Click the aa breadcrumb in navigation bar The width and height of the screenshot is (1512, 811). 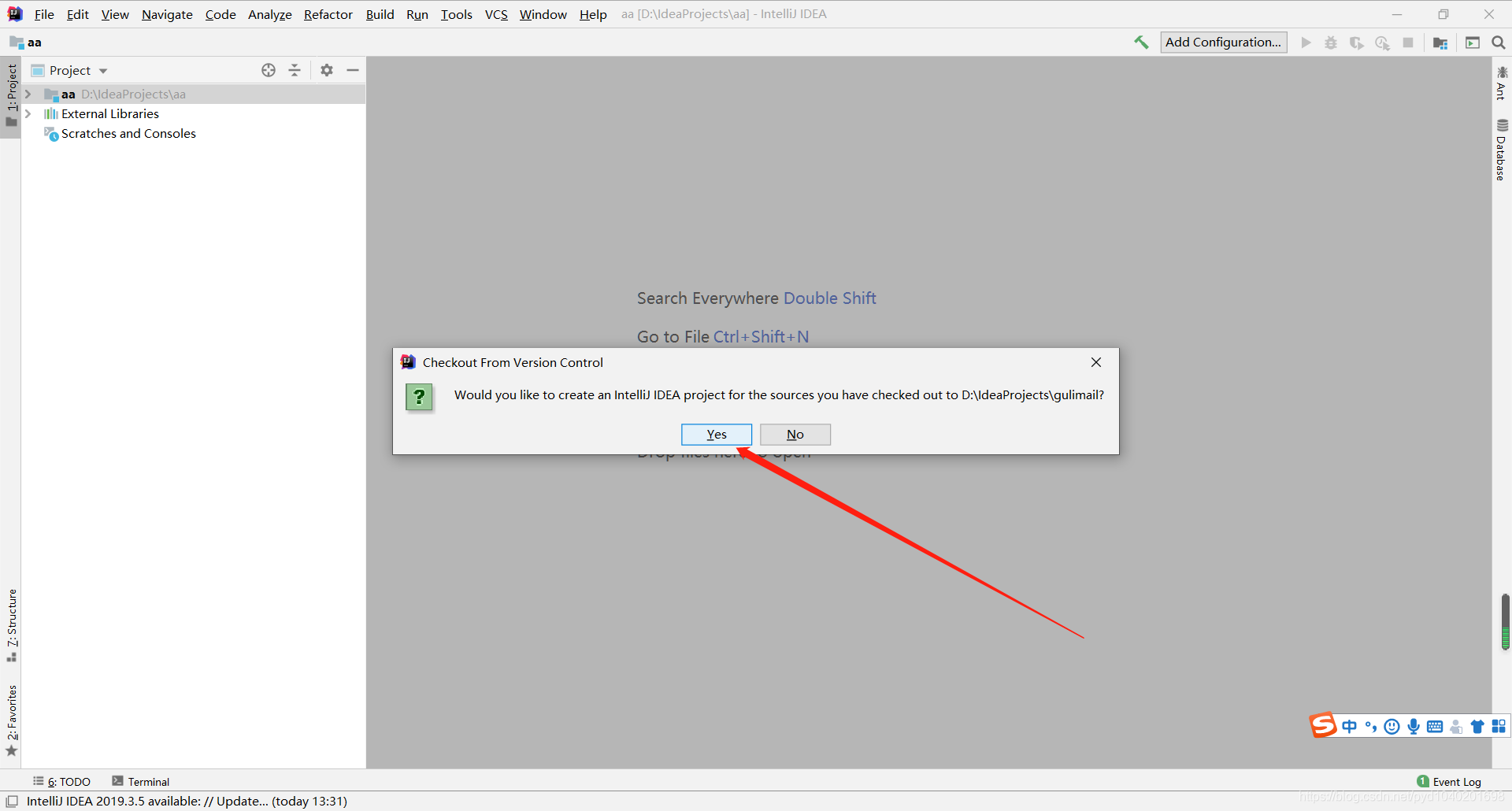(x=26, y=43)
